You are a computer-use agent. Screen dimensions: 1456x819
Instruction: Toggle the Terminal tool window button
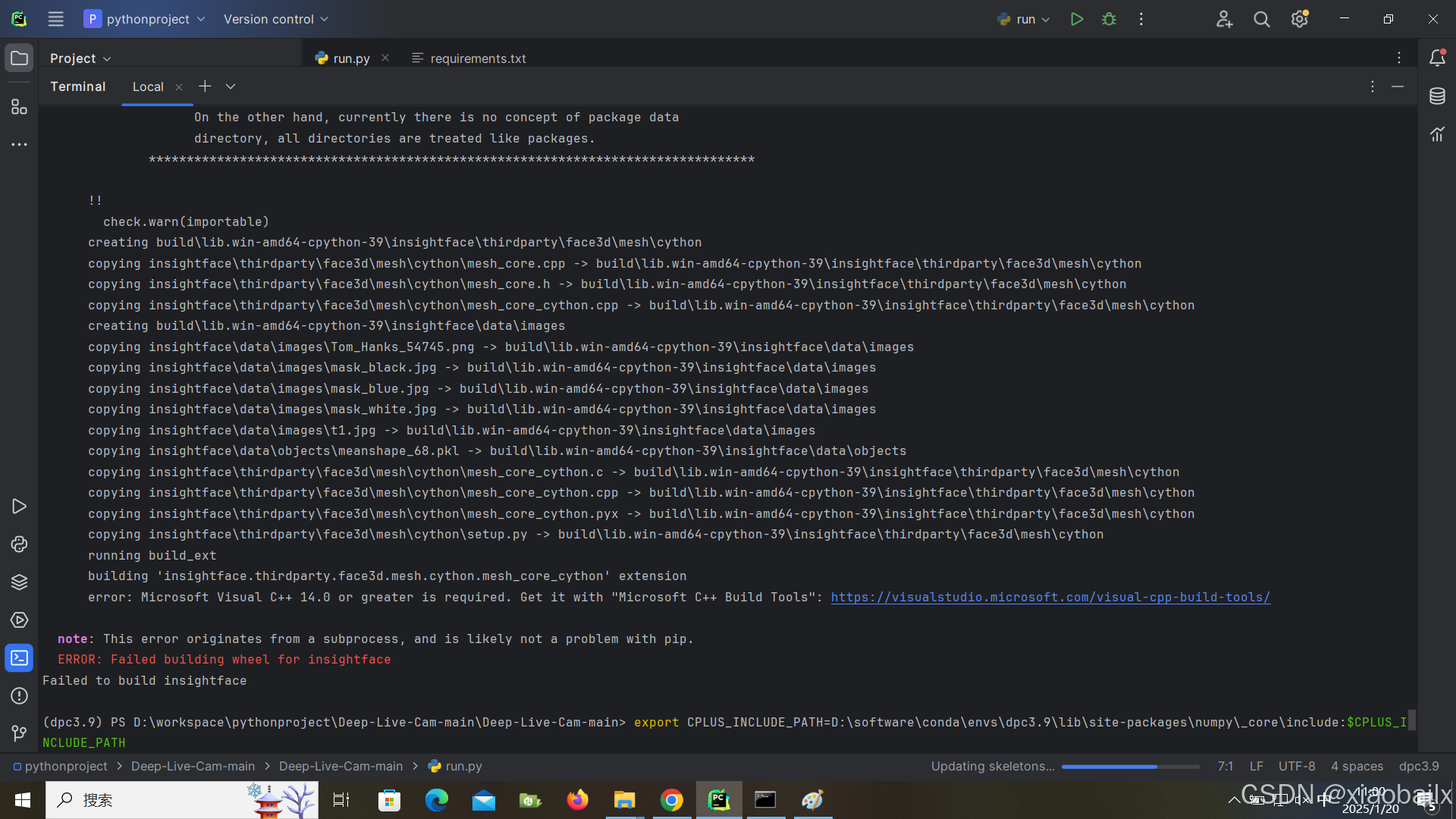tap(19, 658)
